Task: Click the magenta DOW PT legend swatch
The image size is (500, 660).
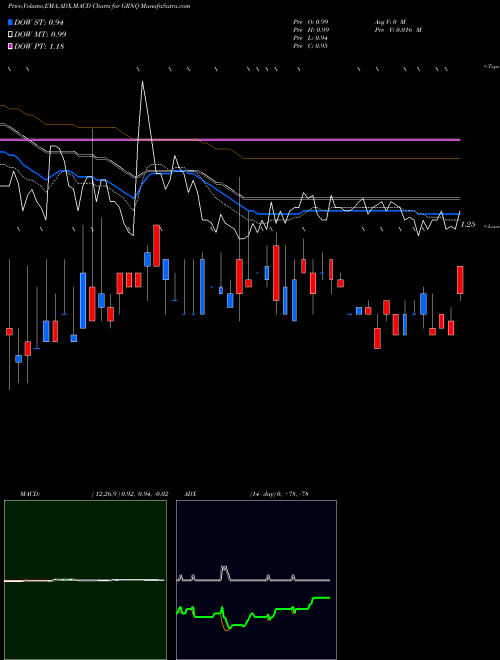Action: click(10, 46)
